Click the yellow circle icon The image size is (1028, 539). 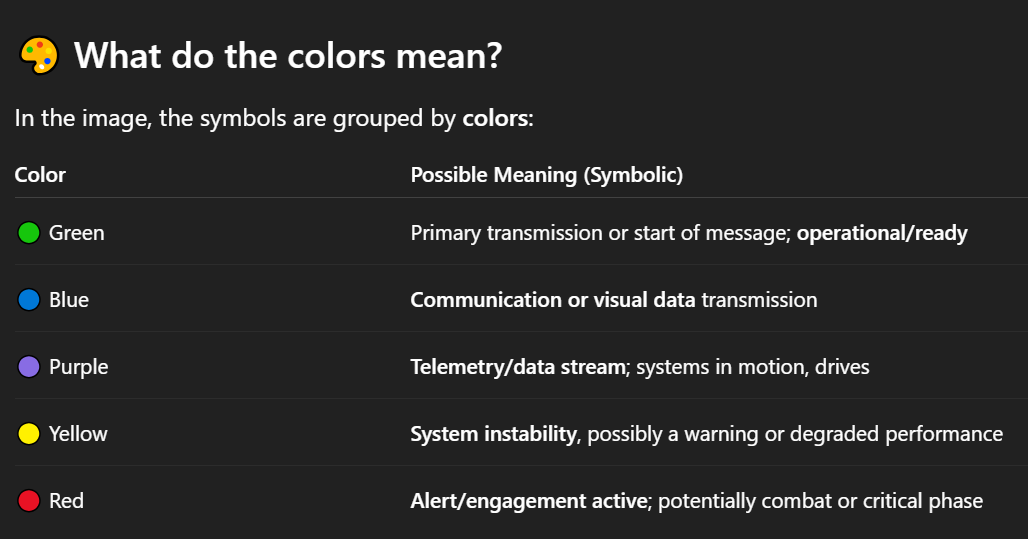(29, 434)
